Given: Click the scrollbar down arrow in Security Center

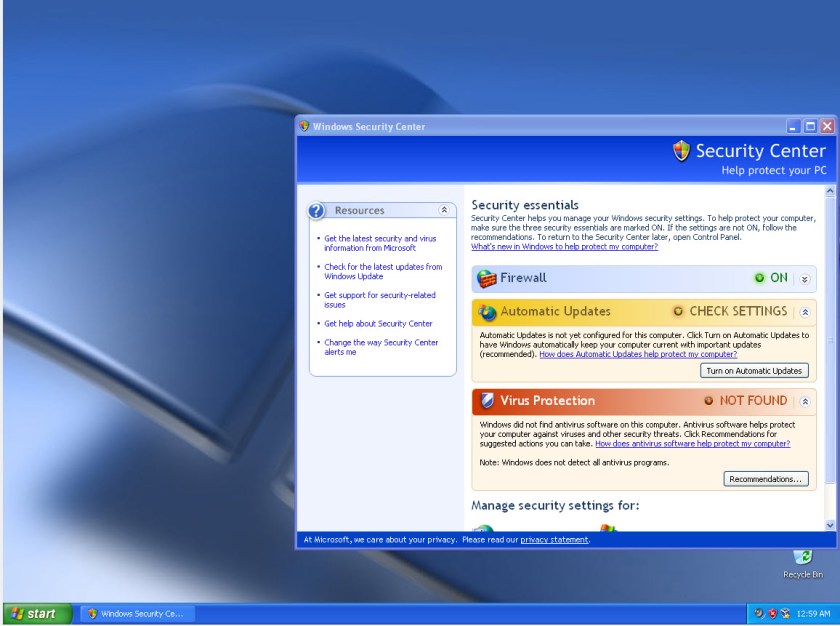Looking at the screenshot, I should tap(830, 525).
